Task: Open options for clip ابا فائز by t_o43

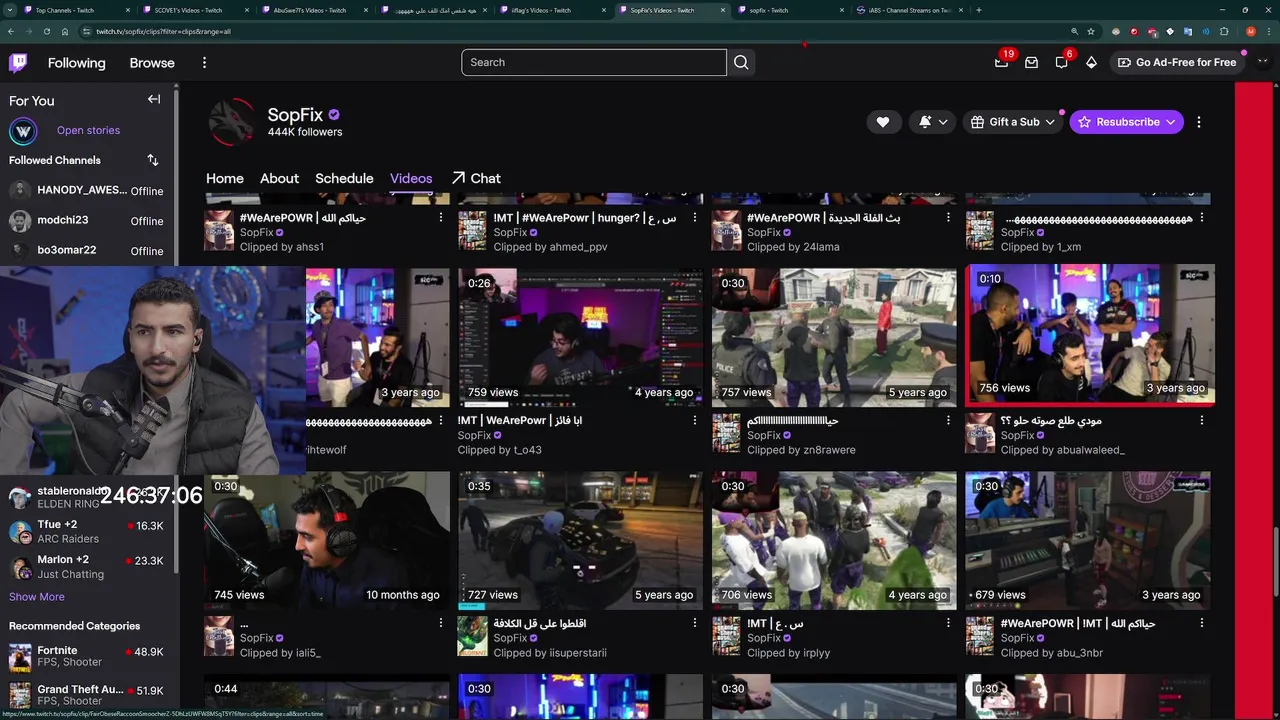Action: (x=694, y=420)
